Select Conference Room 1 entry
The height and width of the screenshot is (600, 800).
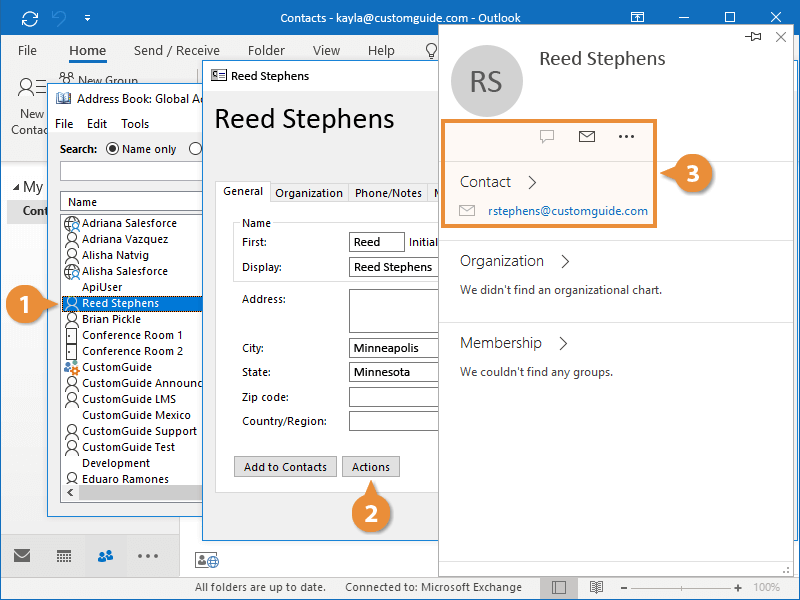point(132,335)
